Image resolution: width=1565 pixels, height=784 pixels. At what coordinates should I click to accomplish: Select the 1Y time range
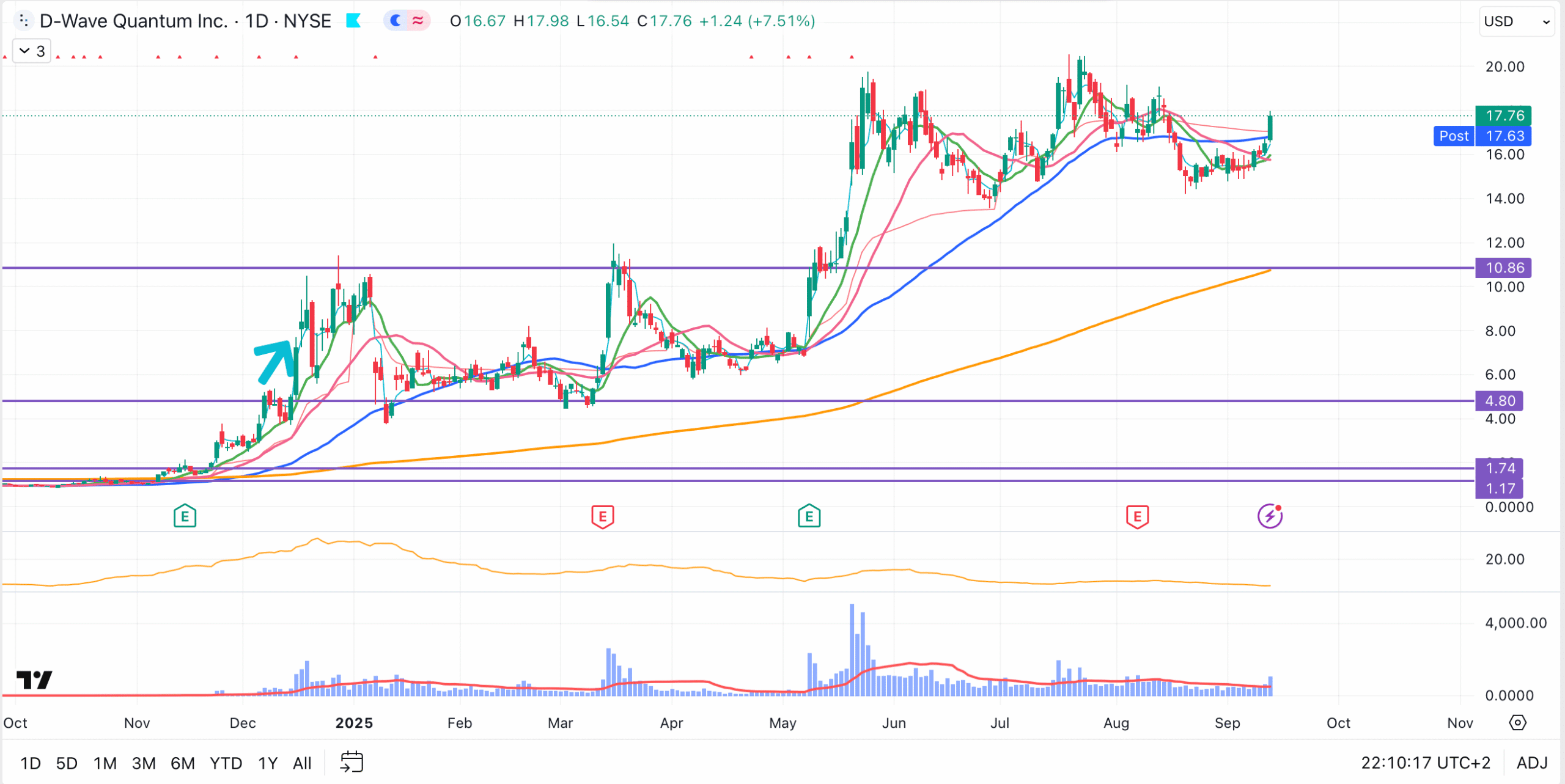click(x=267, y=763)
